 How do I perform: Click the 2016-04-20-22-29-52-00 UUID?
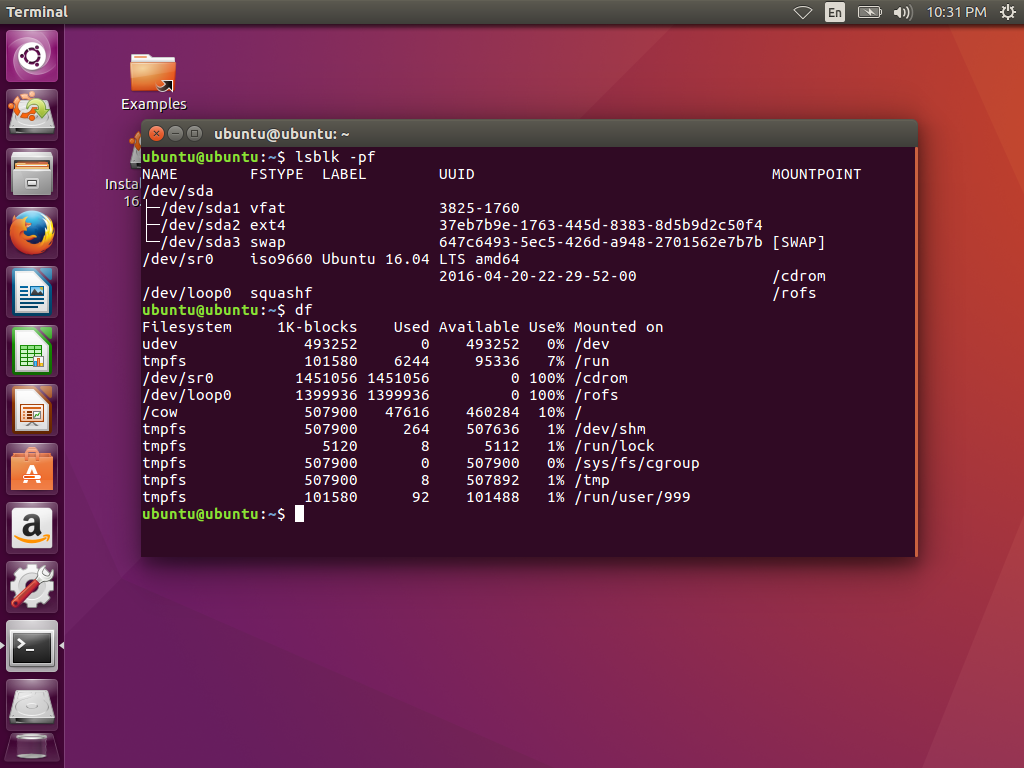(537, 276)
